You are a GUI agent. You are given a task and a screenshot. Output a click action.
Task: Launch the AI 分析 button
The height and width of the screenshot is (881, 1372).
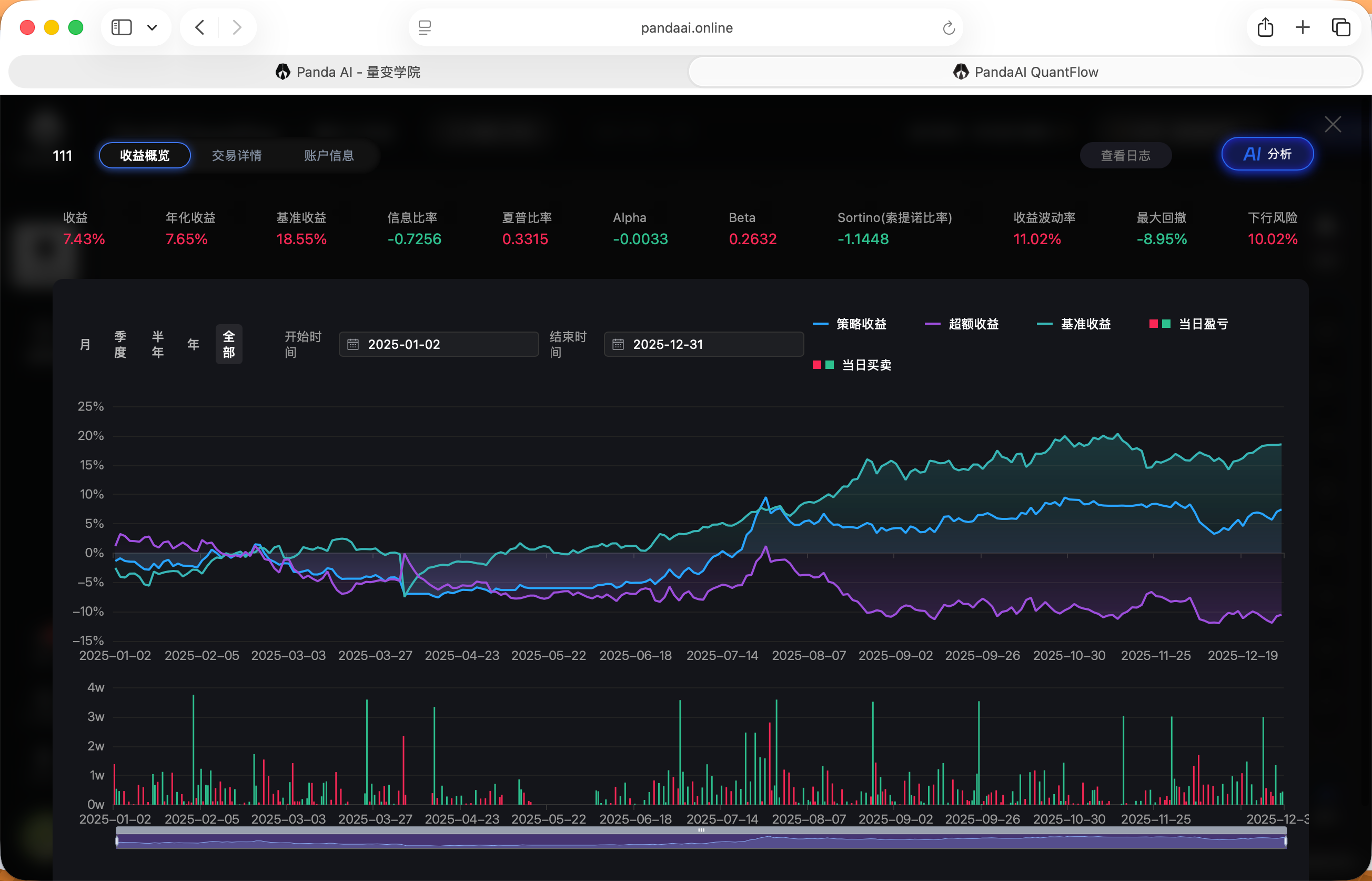1267,154
